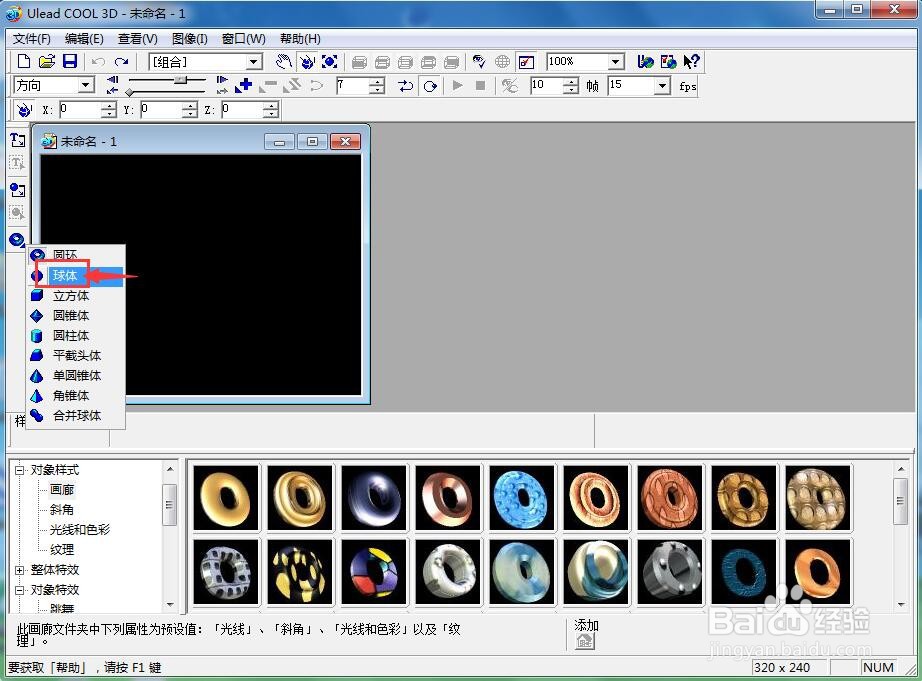
Task: Select 光线和色彩 in the style tree
Action: (80, 529)
